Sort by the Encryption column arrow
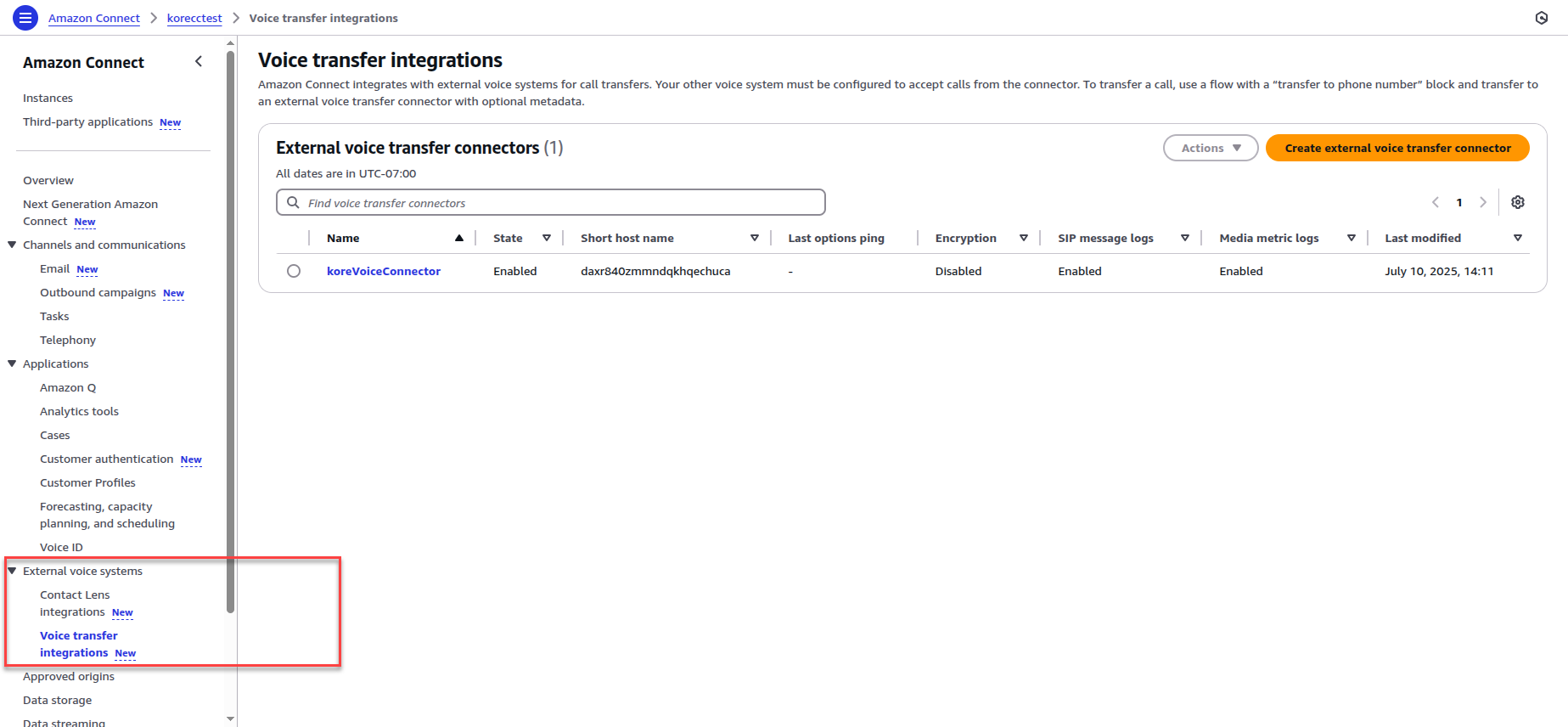Image resolution: width=1568 pixels, height=727 pixels. [1024, 238]
